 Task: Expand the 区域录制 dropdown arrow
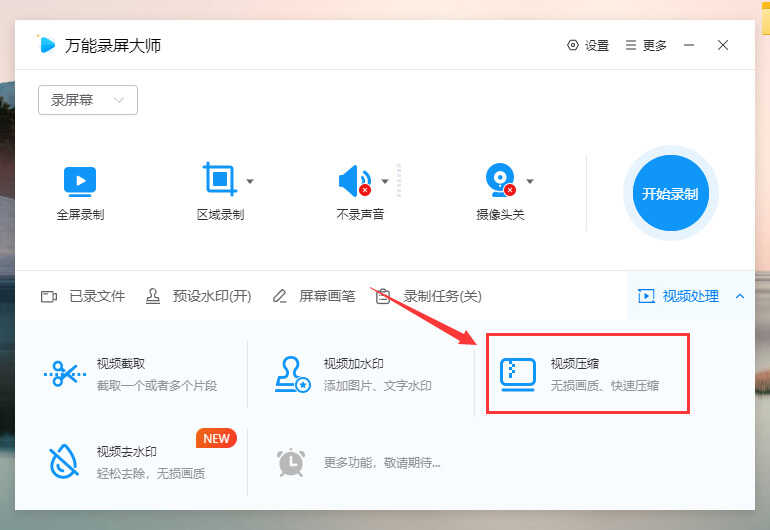tap(250, 181)
